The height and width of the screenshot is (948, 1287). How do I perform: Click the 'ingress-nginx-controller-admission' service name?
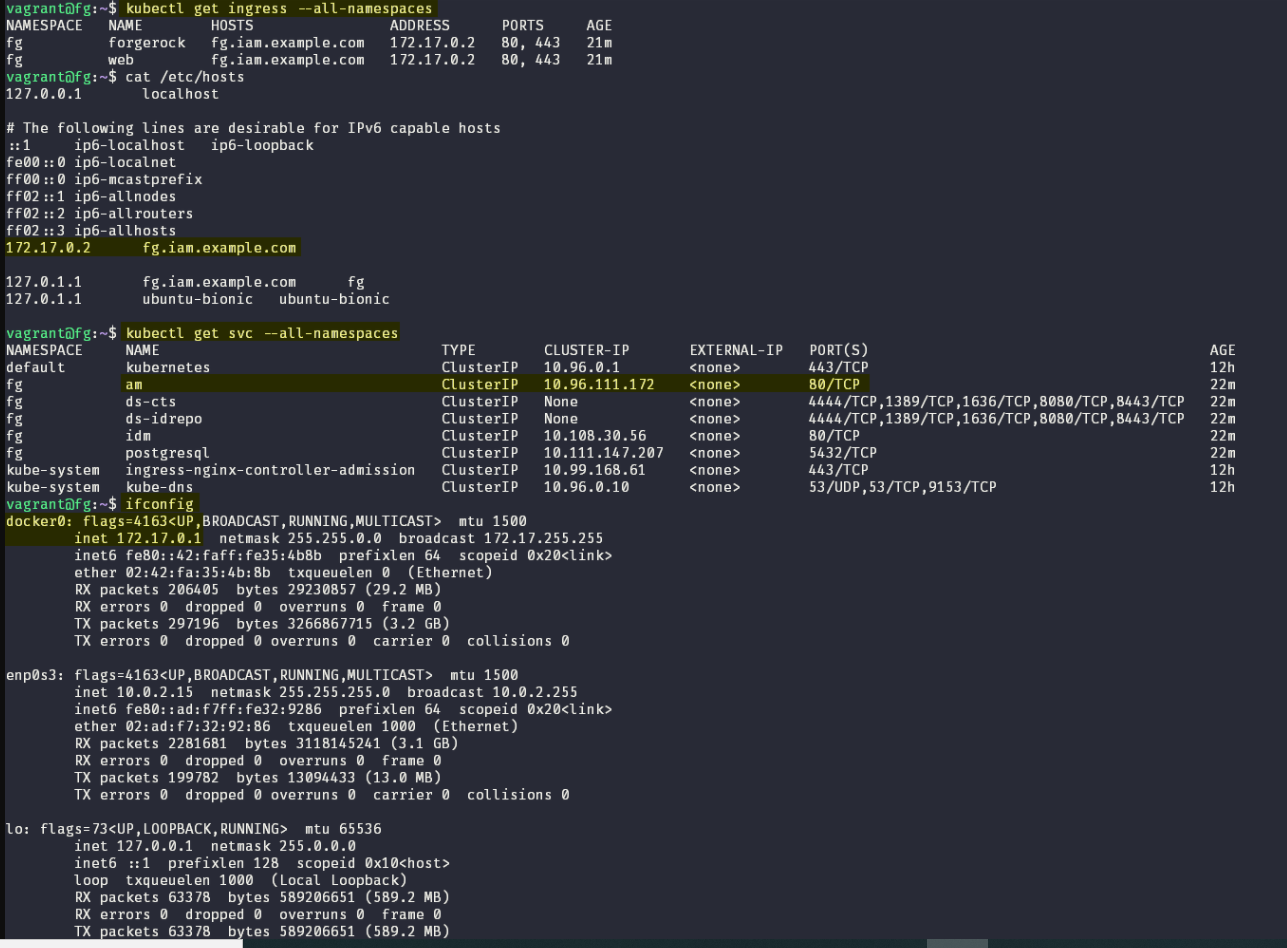coord(270,470)
